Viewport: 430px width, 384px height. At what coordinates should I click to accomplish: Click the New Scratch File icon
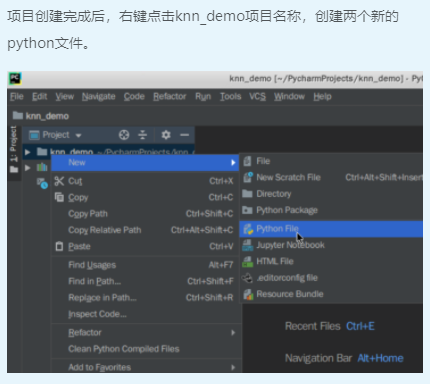point(248,177)
